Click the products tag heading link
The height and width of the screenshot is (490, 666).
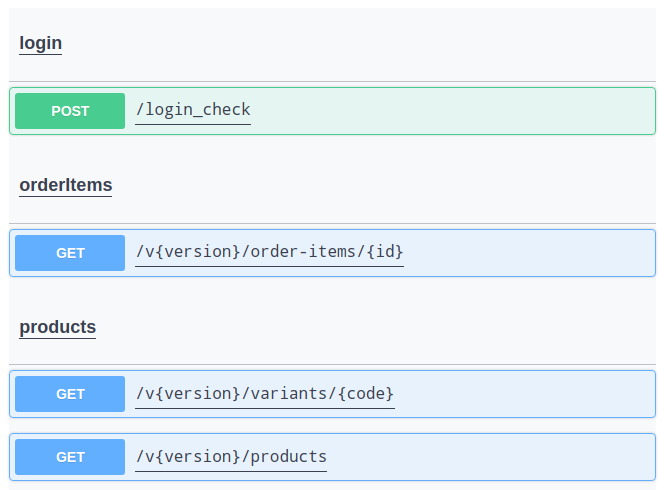coord(58,327)
